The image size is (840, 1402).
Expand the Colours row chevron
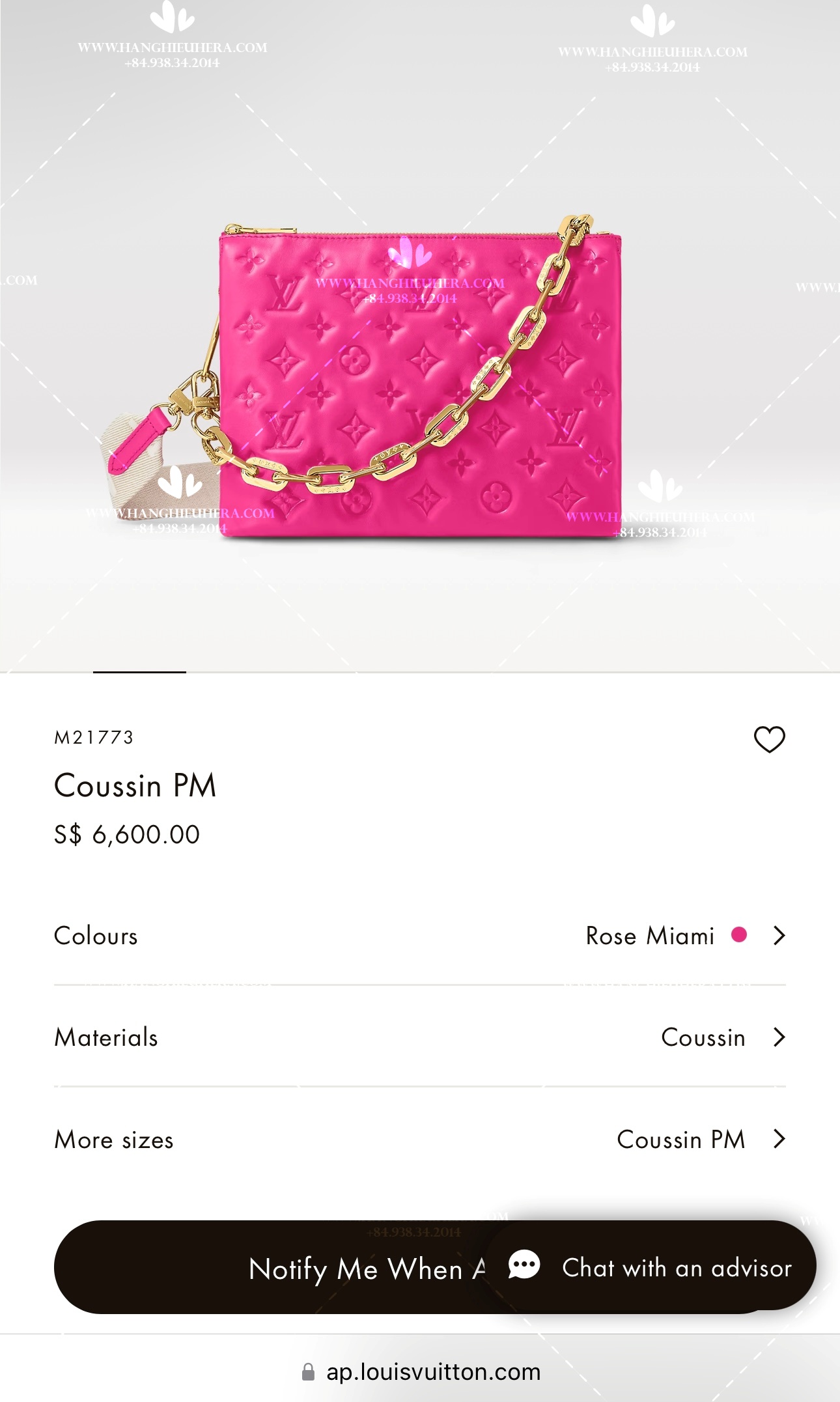pos(779,935)
